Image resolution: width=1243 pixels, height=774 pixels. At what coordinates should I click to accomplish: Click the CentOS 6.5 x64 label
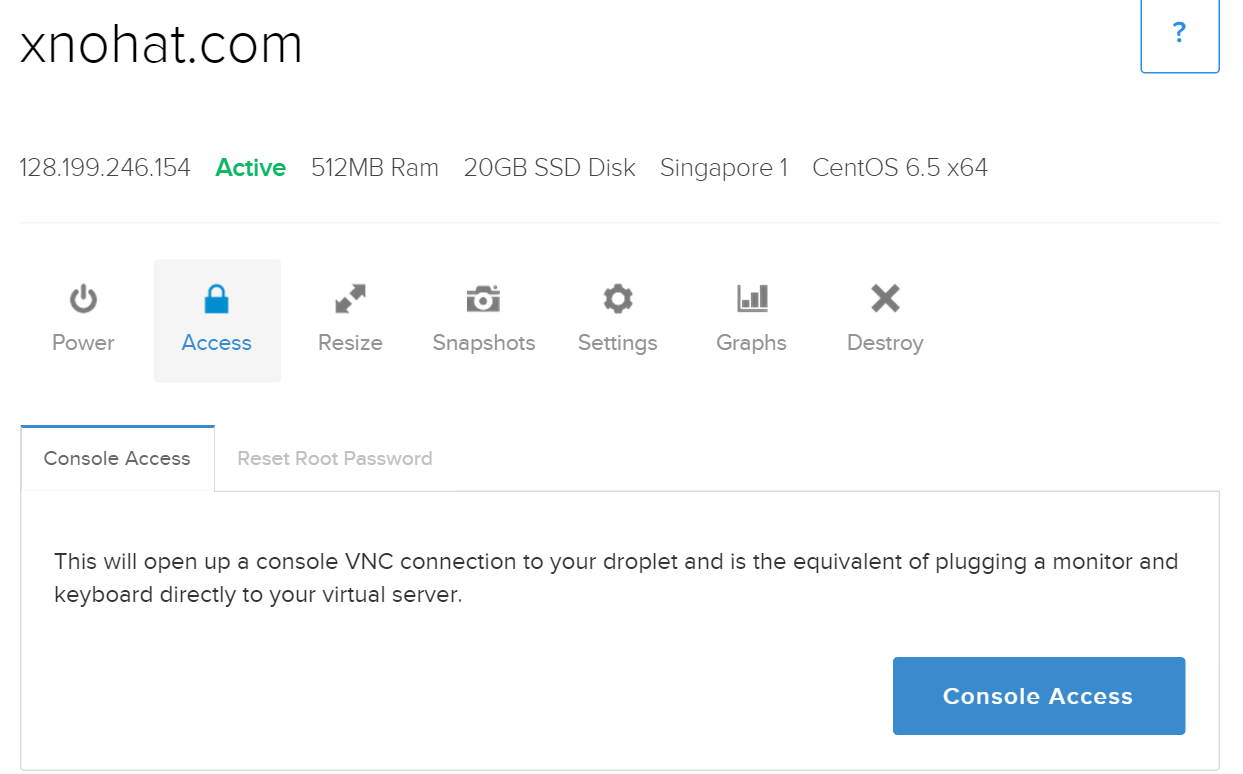tap(899, 168)
